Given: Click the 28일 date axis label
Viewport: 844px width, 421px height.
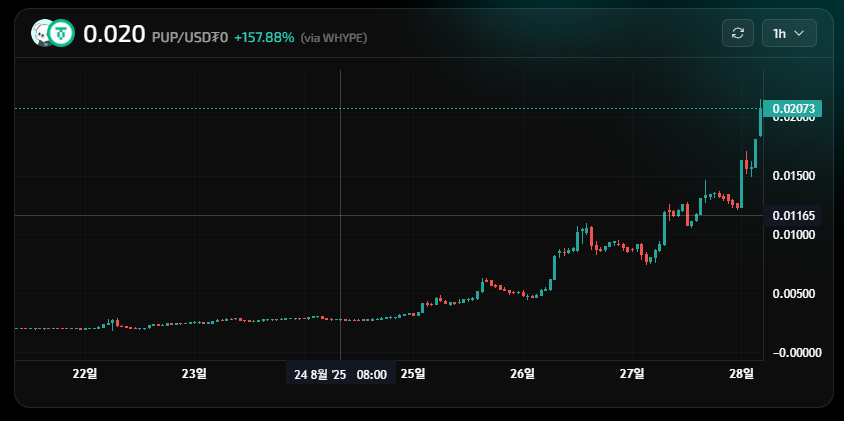Looking at the screenshot, I should 742,374.
